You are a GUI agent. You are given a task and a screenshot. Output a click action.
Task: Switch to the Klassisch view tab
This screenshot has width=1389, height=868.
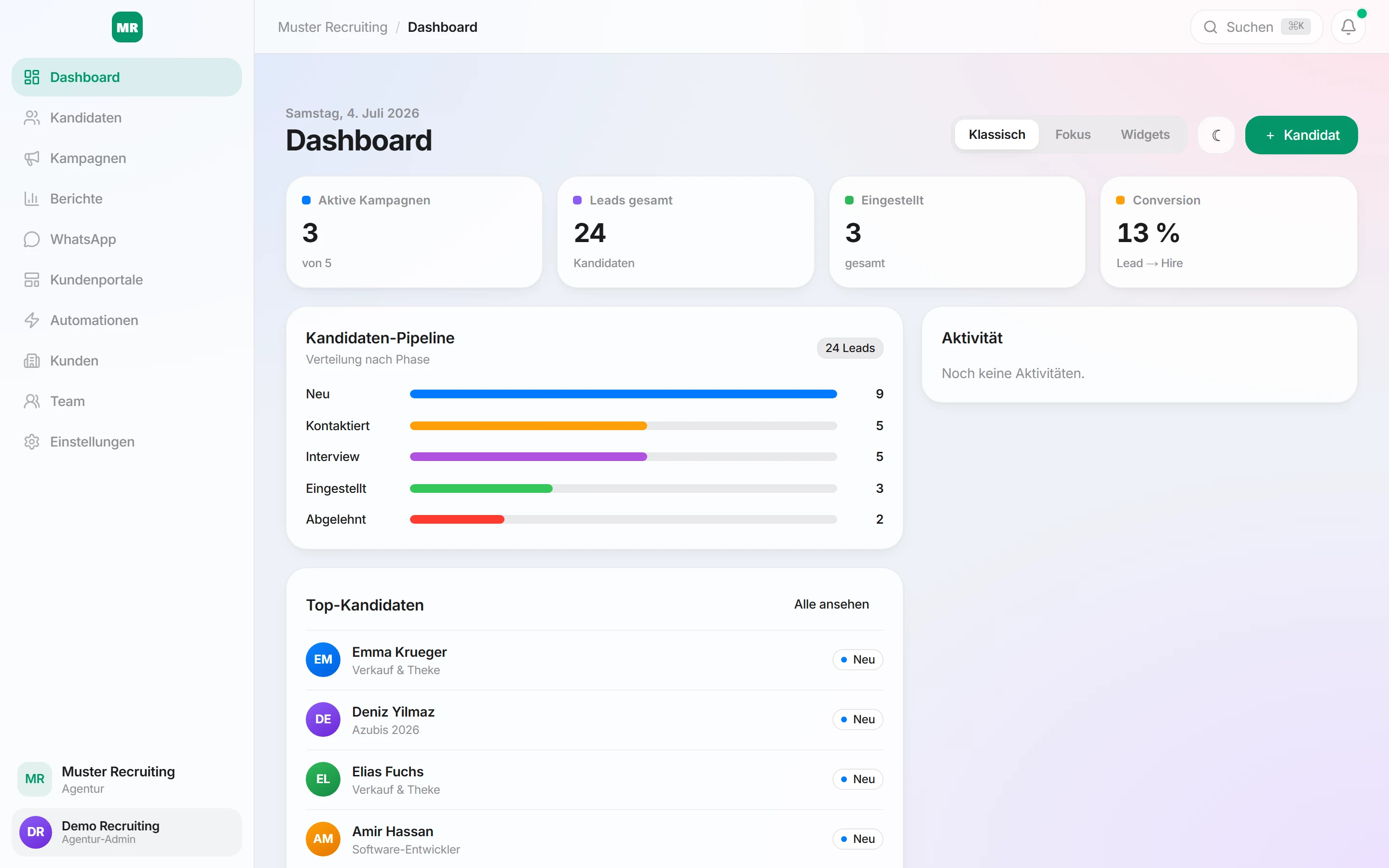(996, 135)
